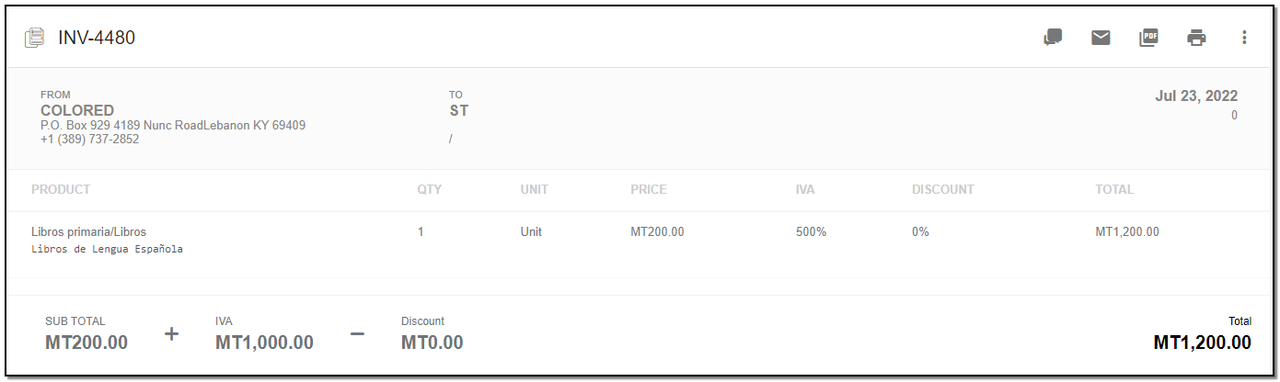Click the IVA column header
Viewport: 1280px width, 382px height.
(806, 189)
